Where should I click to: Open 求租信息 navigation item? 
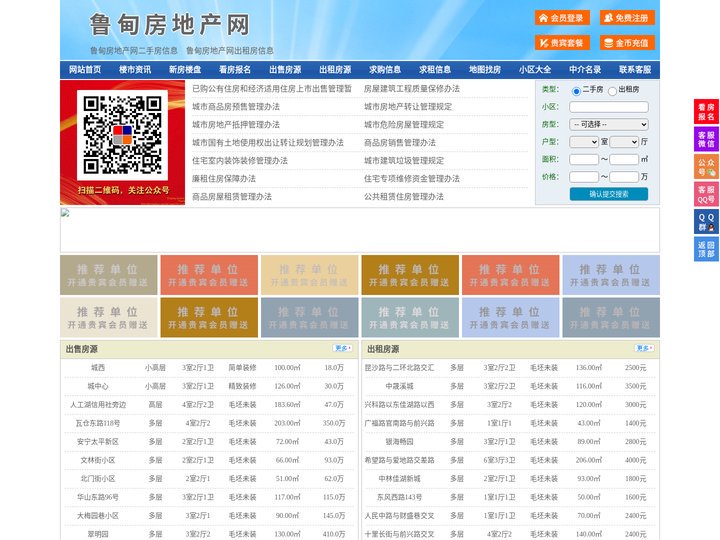point(435,70)
